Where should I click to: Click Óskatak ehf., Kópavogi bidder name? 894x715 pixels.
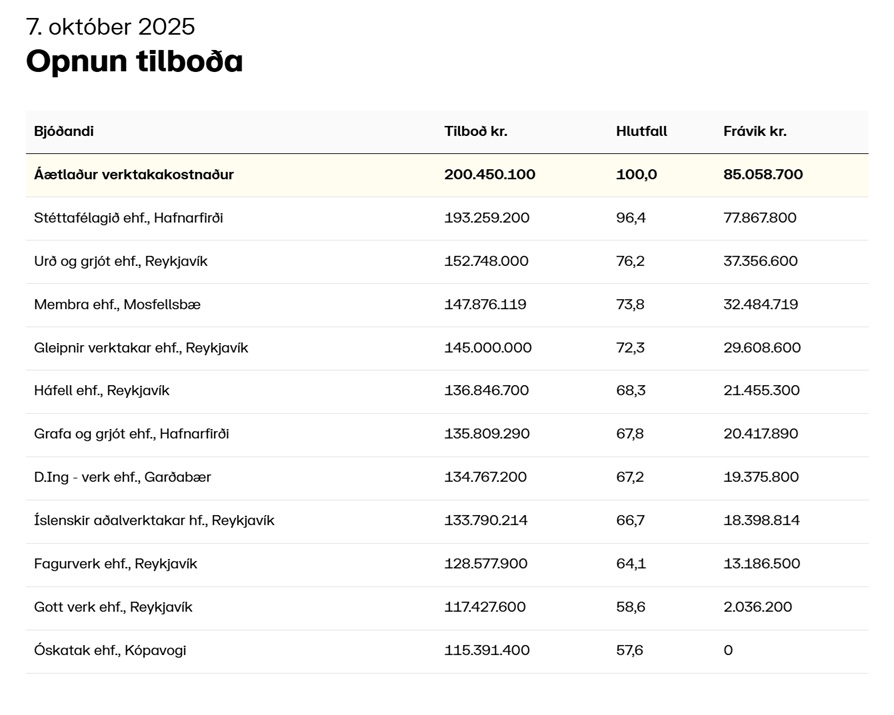coord(110,650)
